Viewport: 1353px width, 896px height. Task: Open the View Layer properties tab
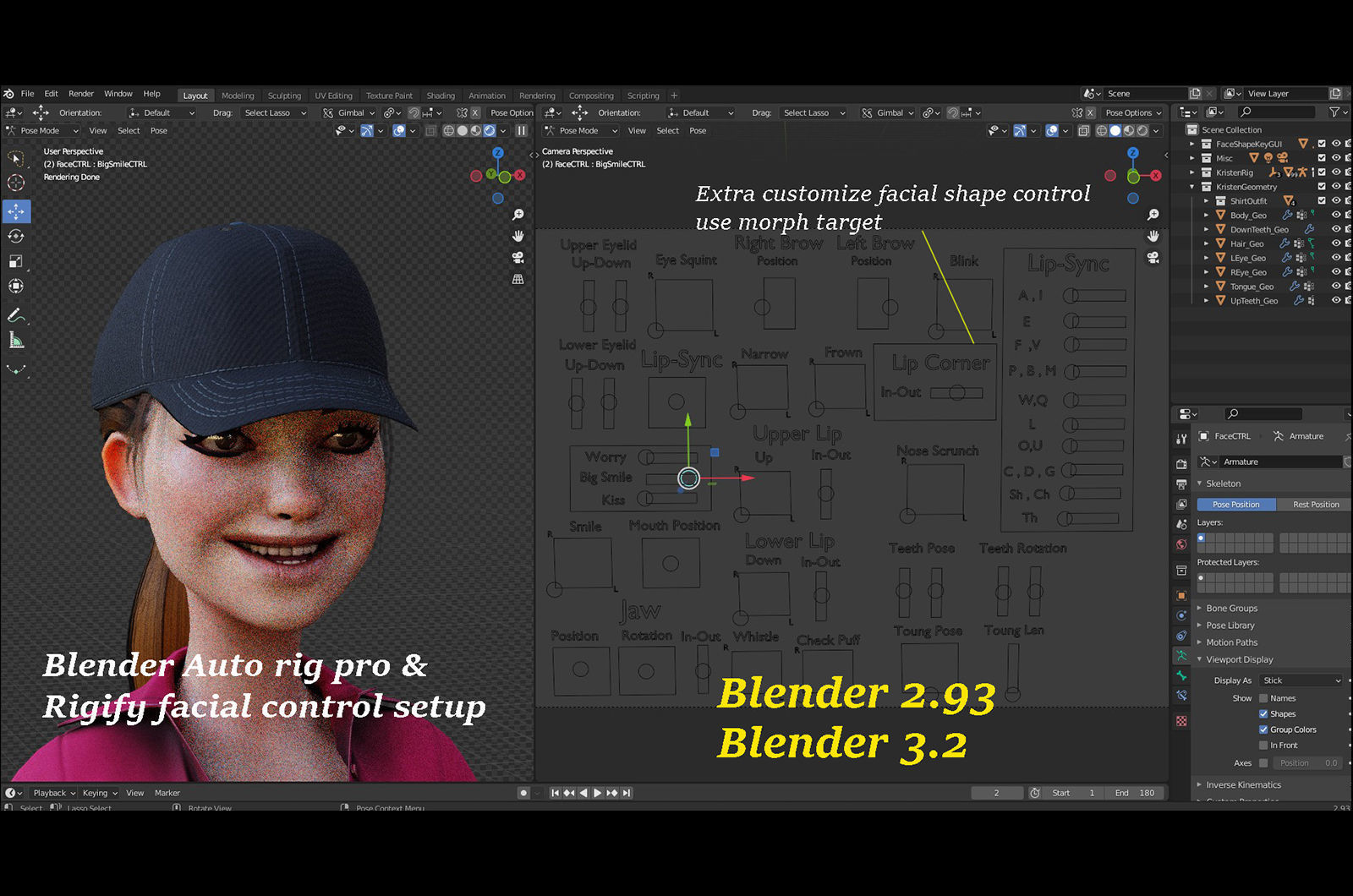[1181, 505]
